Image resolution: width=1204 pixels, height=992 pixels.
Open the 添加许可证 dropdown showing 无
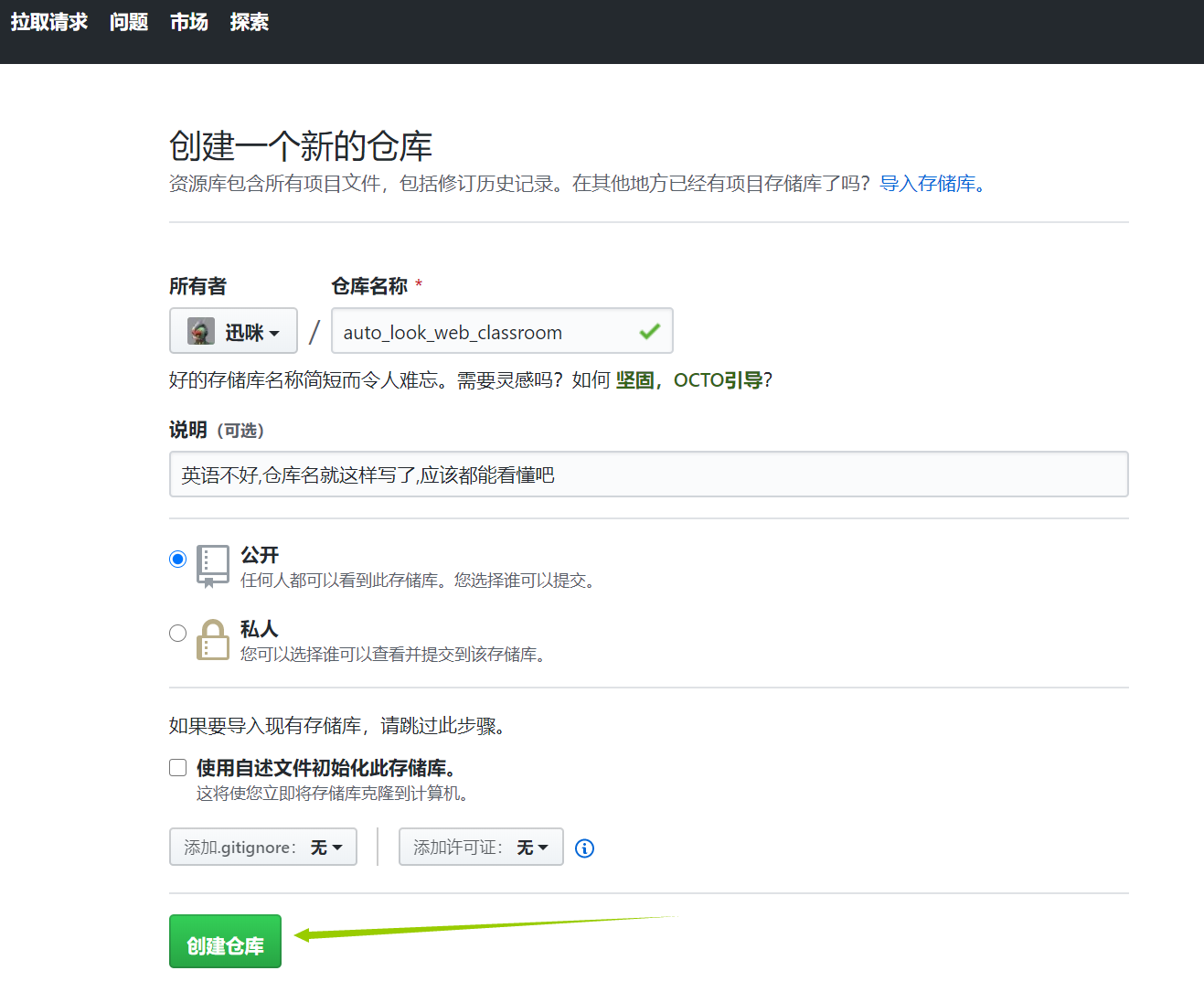(480, 848)
